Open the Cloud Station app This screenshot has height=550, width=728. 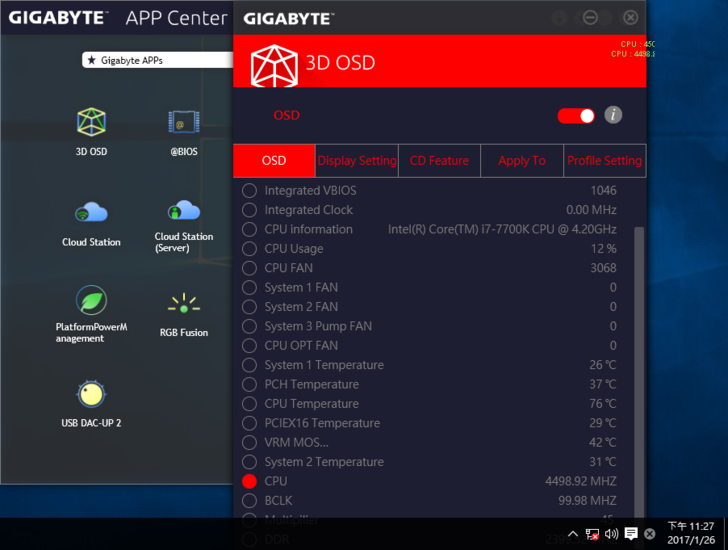[91, 213]
